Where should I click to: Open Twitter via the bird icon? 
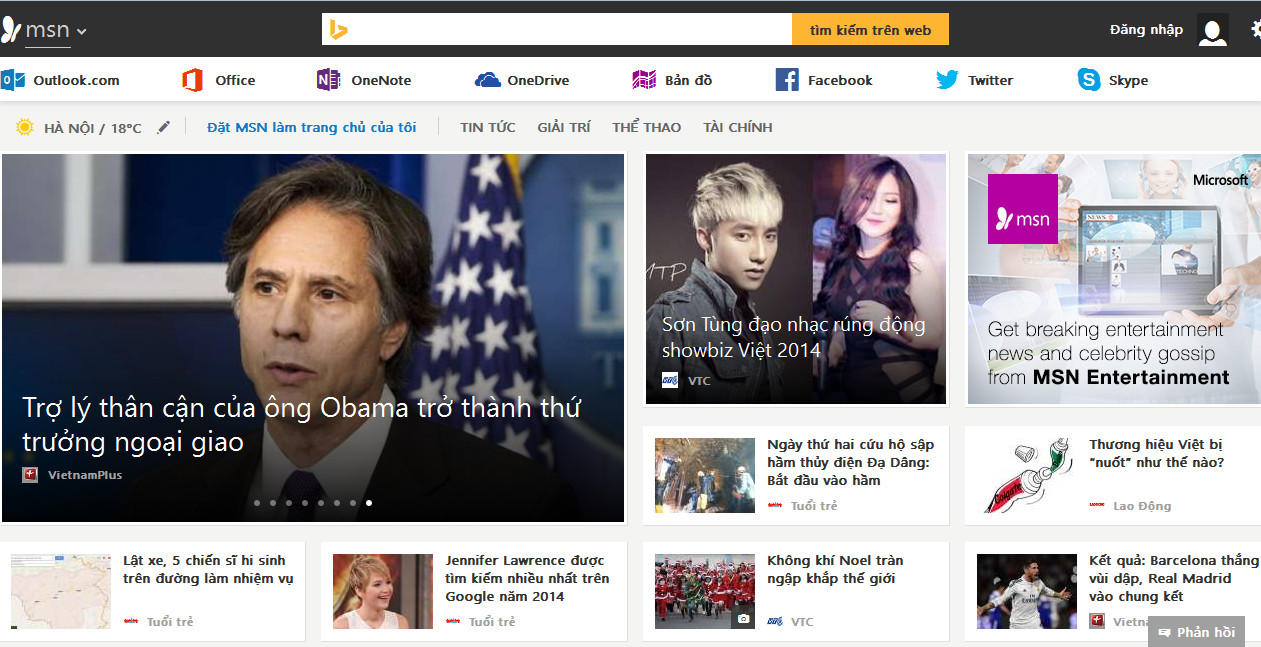click(947, 80)
